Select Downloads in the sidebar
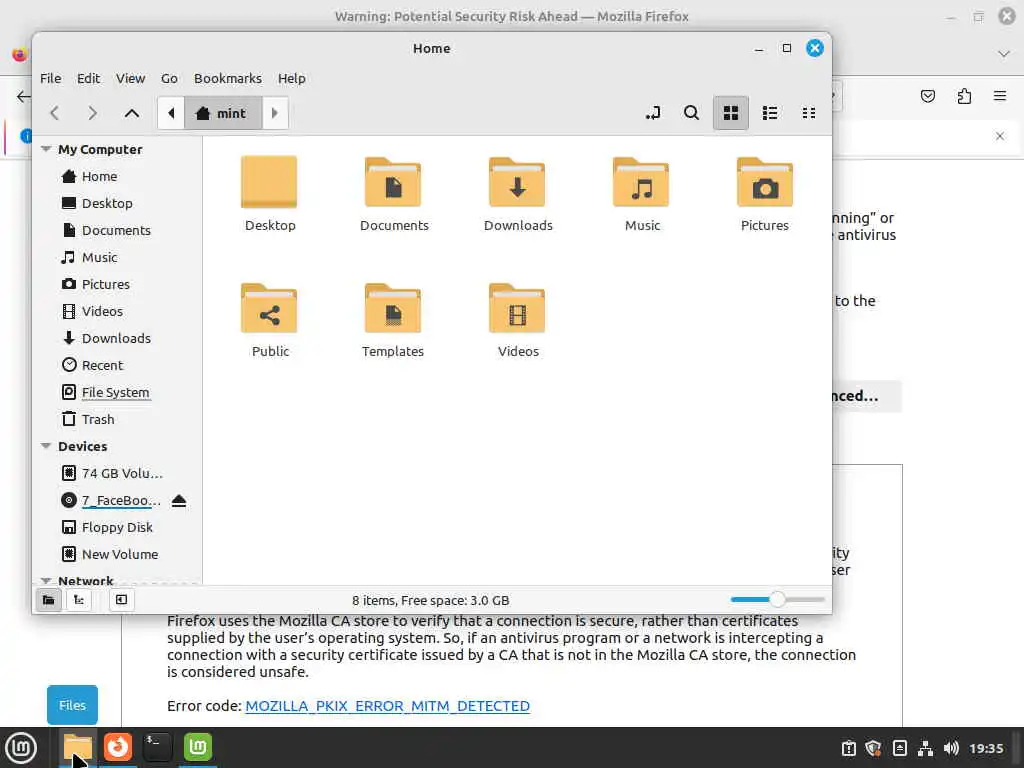This screenshot has width=1024, height=768. point(118,338)
